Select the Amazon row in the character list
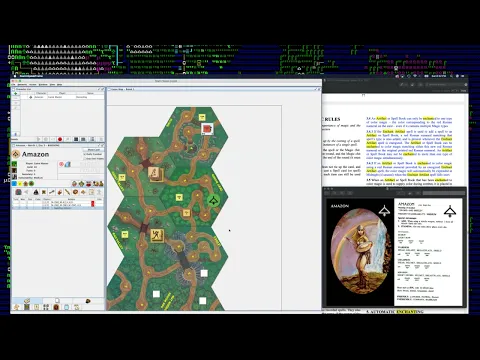 [x=62, y=97]
